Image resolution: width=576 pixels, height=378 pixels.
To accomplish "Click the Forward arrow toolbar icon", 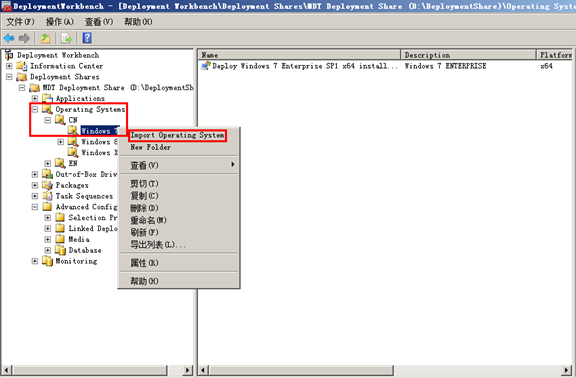I will click(24, 38).
